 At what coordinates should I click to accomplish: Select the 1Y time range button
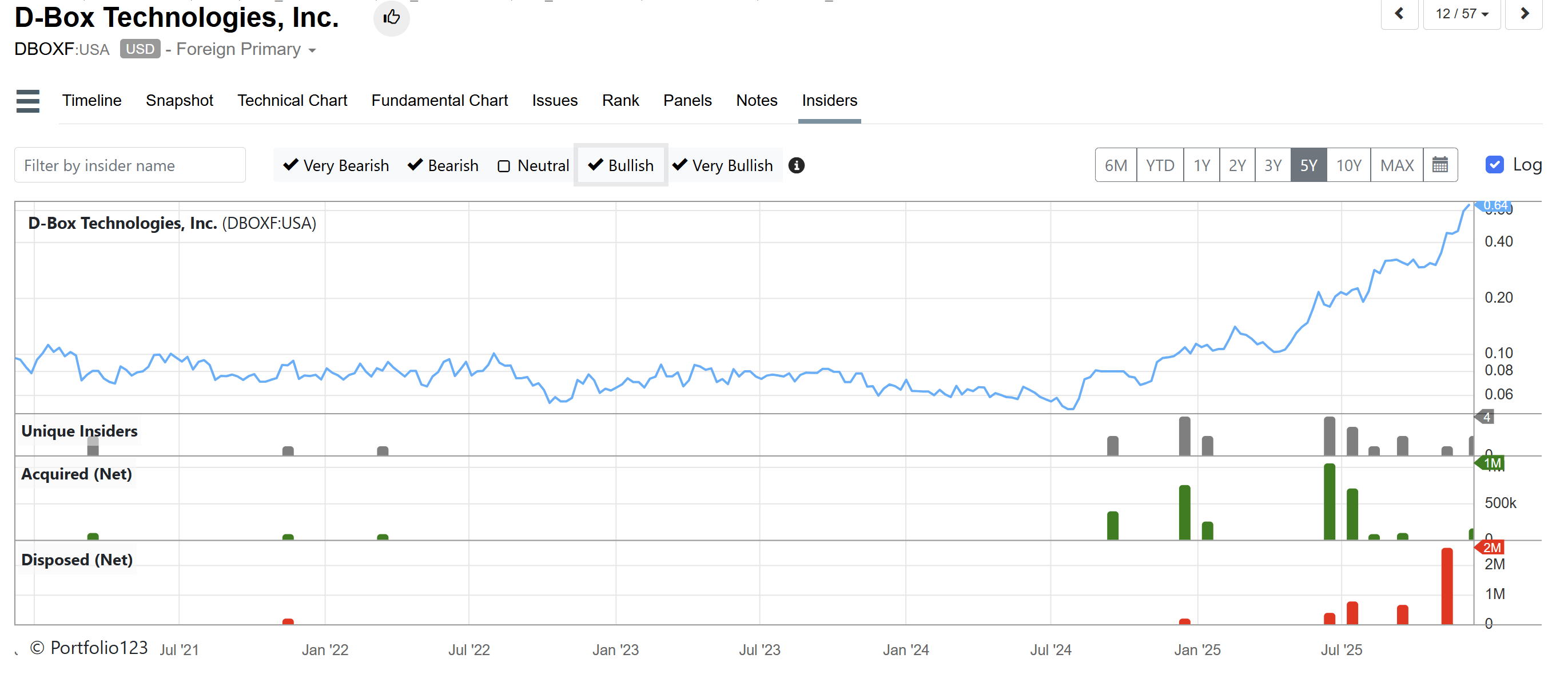[x=1201, y=165]
